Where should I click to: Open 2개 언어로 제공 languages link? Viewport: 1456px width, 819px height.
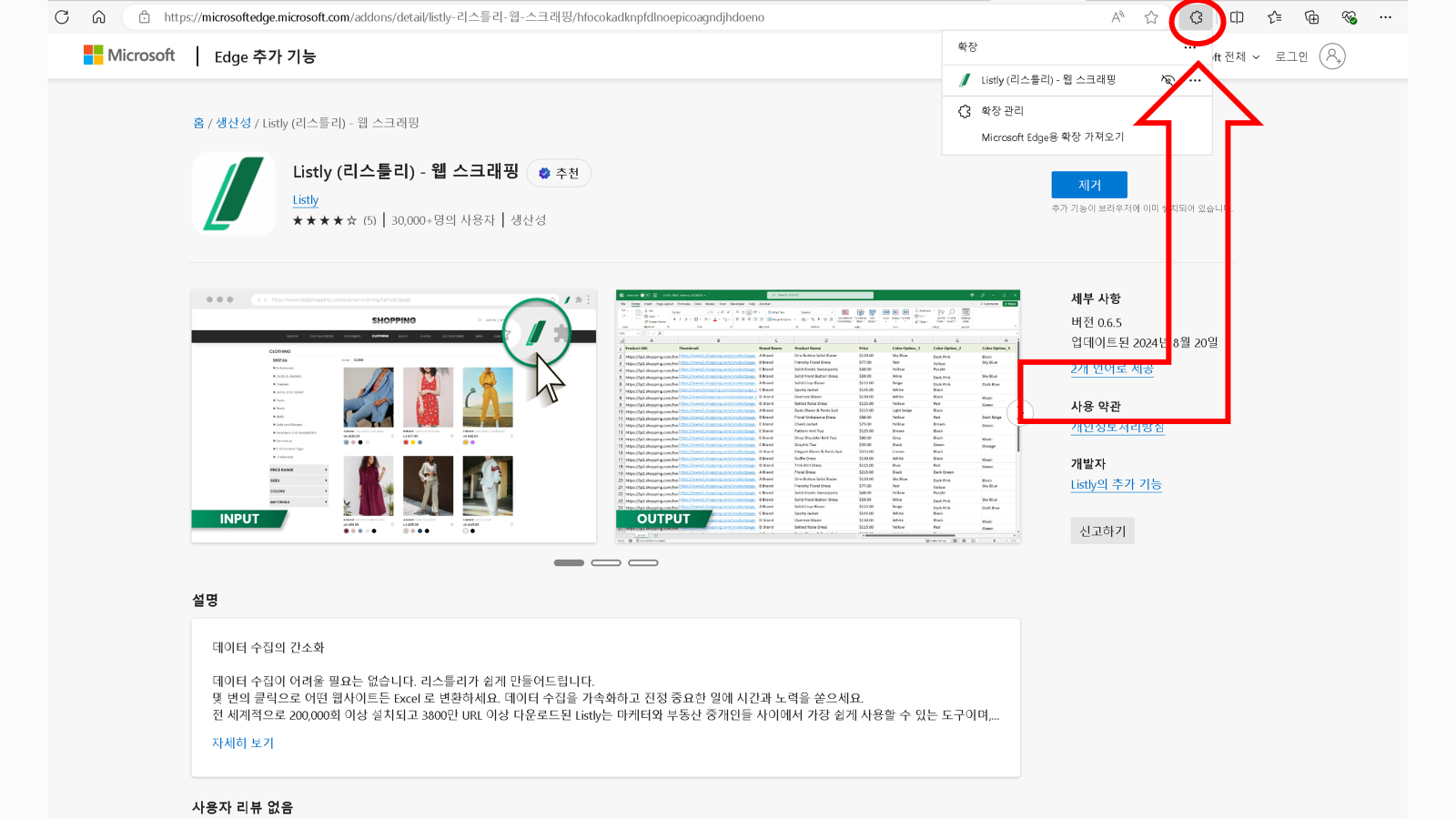1112,369
